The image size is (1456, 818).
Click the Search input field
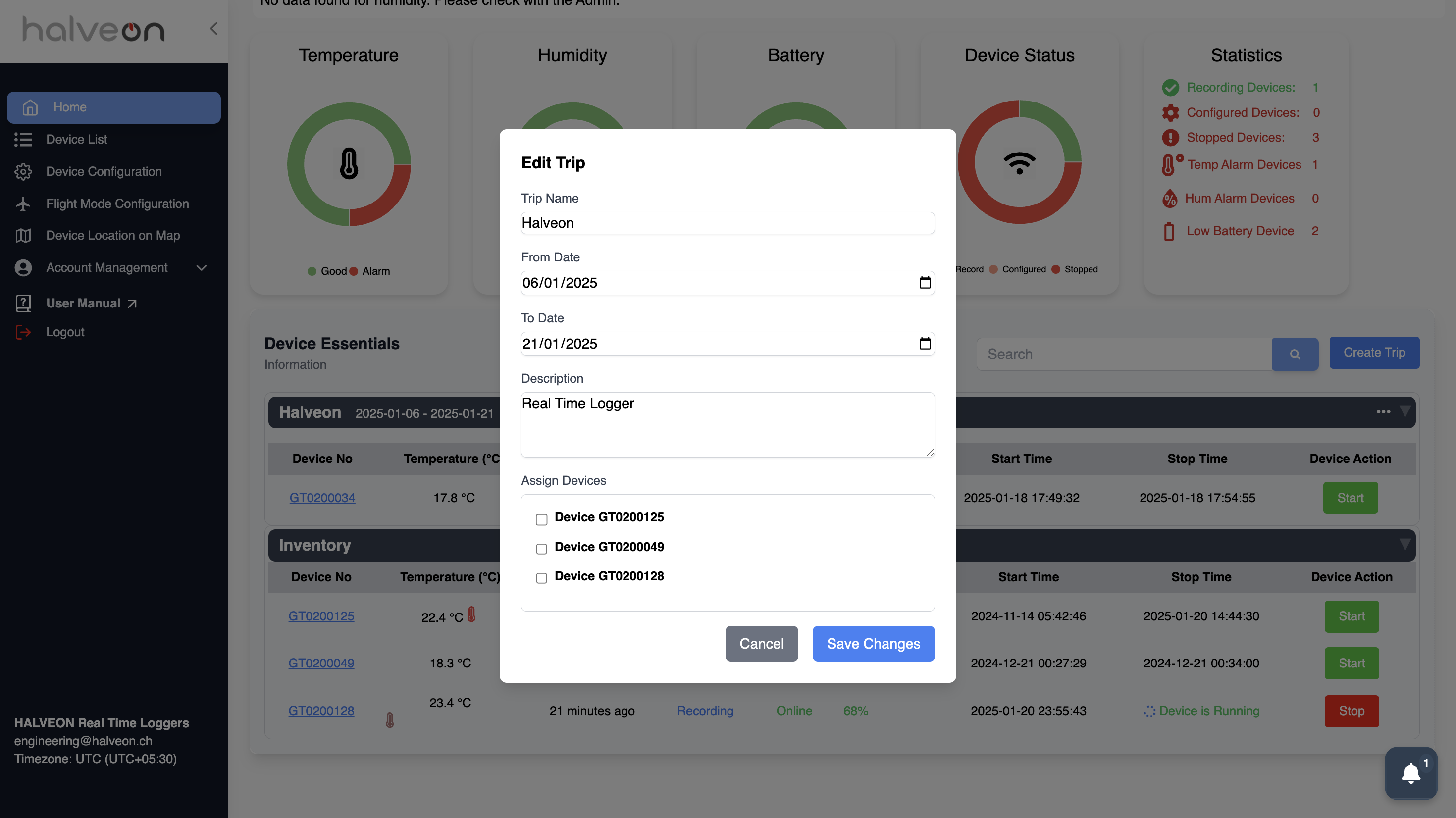pos(1124,355)
